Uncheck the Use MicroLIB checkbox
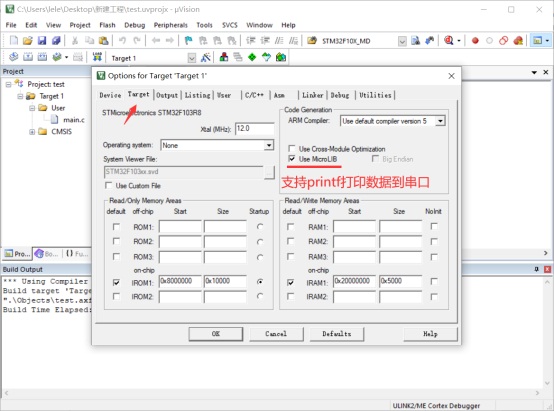 tap(292, 159)
